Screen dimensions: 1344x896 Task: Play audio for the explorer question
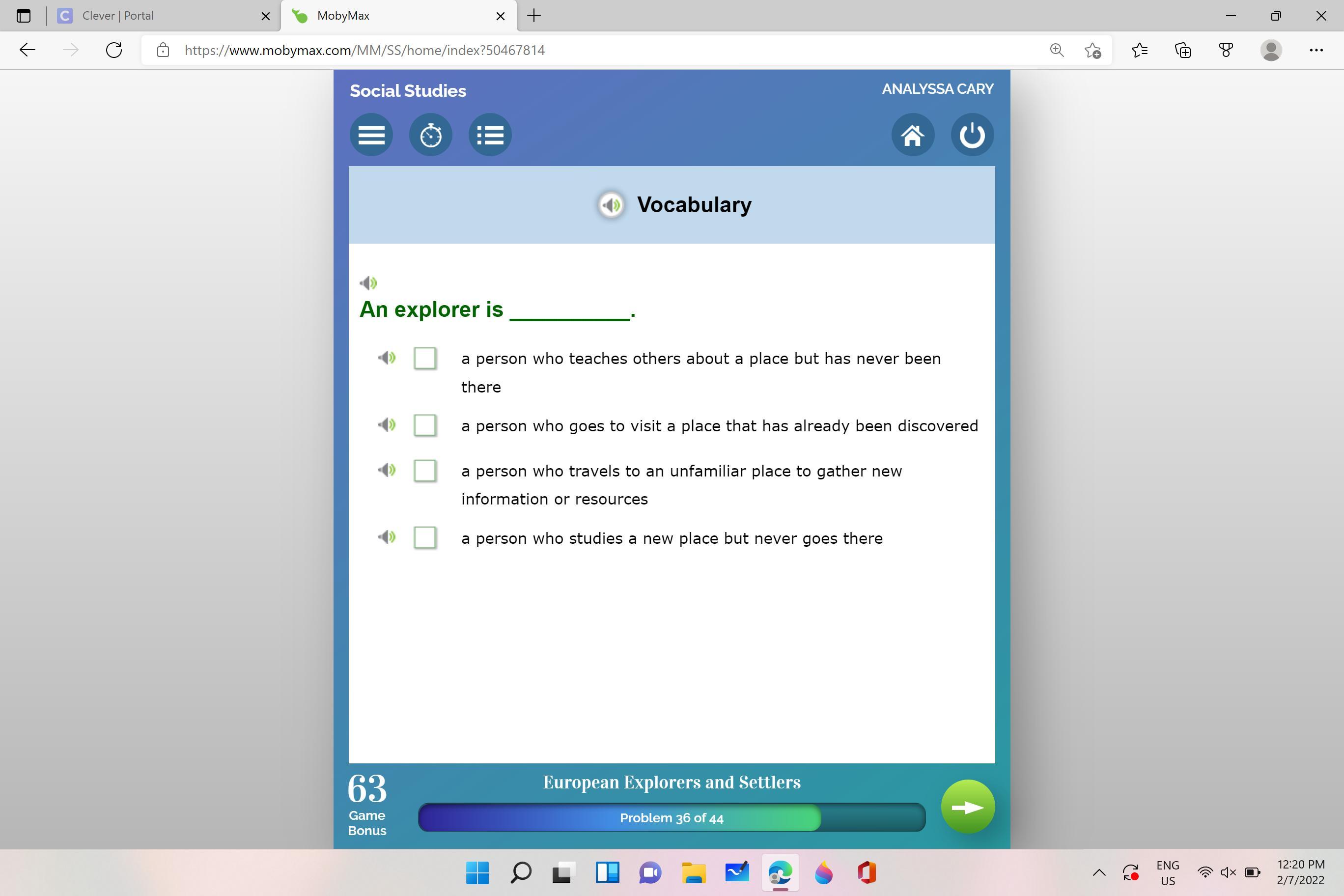368,283
